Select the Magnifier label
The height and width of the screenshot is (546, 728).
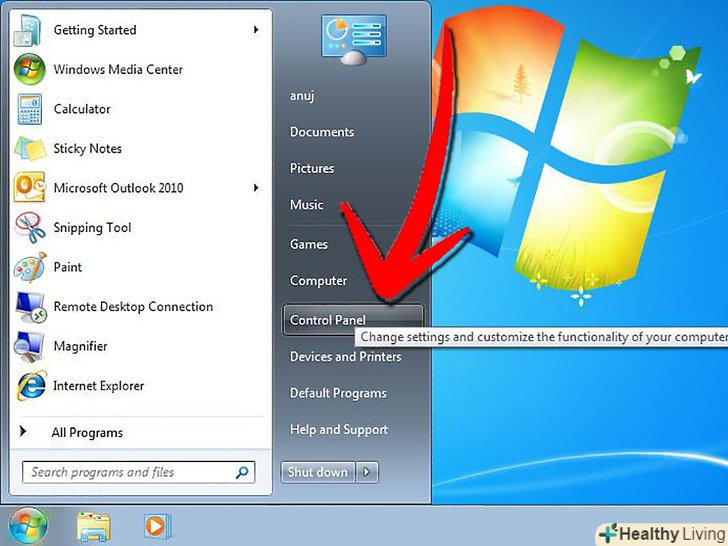coord(80,346)
